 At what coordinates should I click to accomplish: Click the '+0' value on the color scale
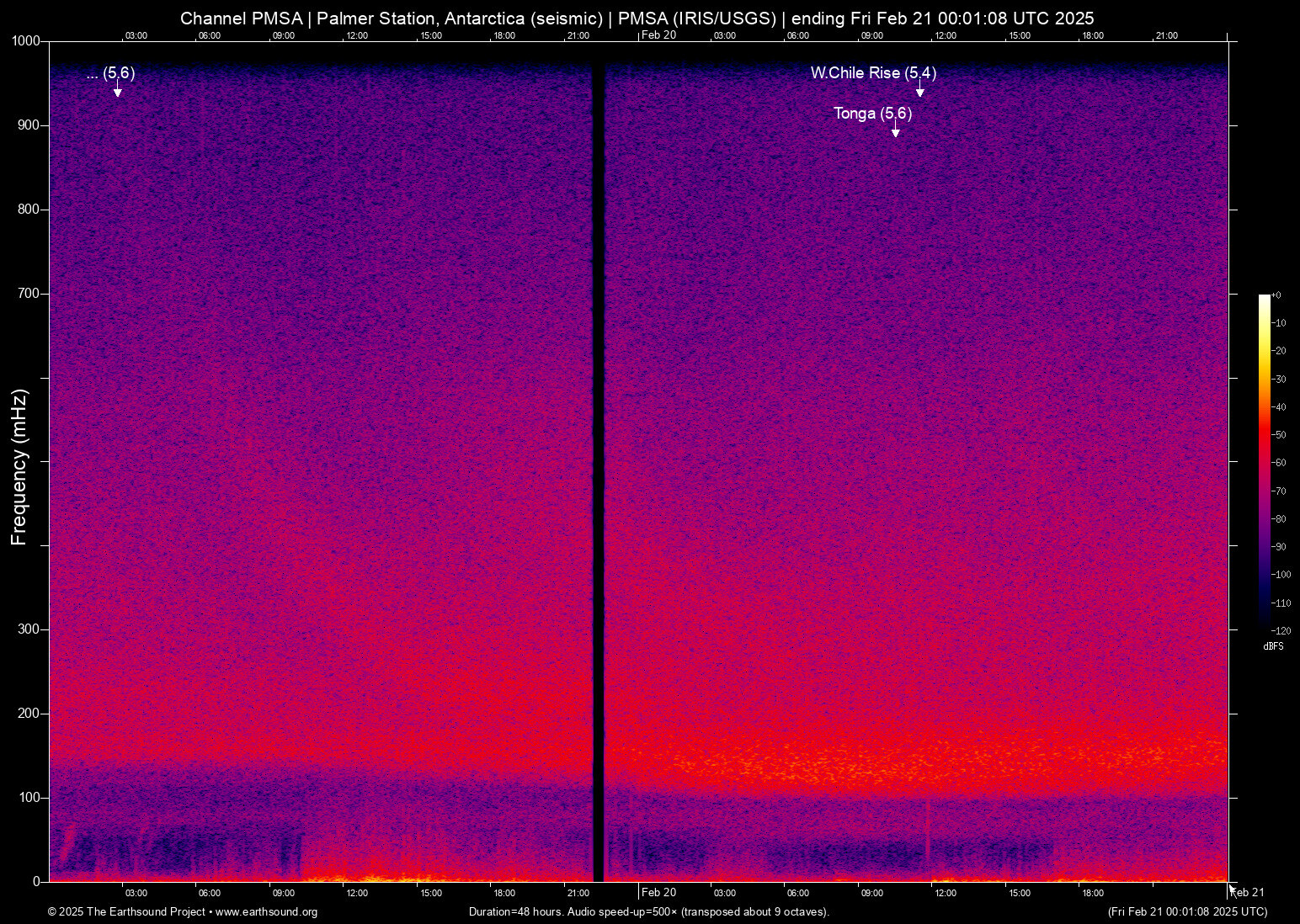[1276, 295]
